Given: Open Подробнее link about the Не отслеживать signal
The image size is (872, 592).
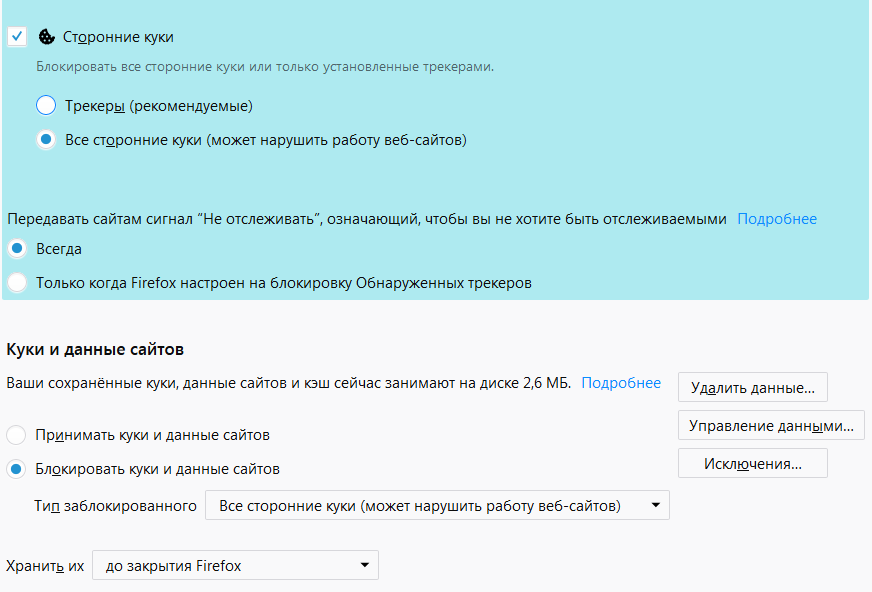Looking at the screenshot, I should tap(777, 219).
